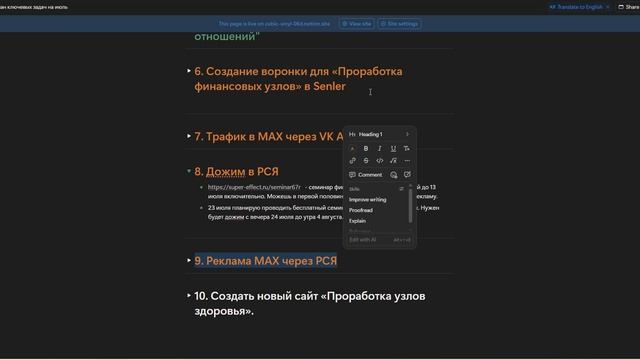Click the View site button
The width and height of the screenshot is (640, 360).
pyautogui.click(x=357, y=24)
